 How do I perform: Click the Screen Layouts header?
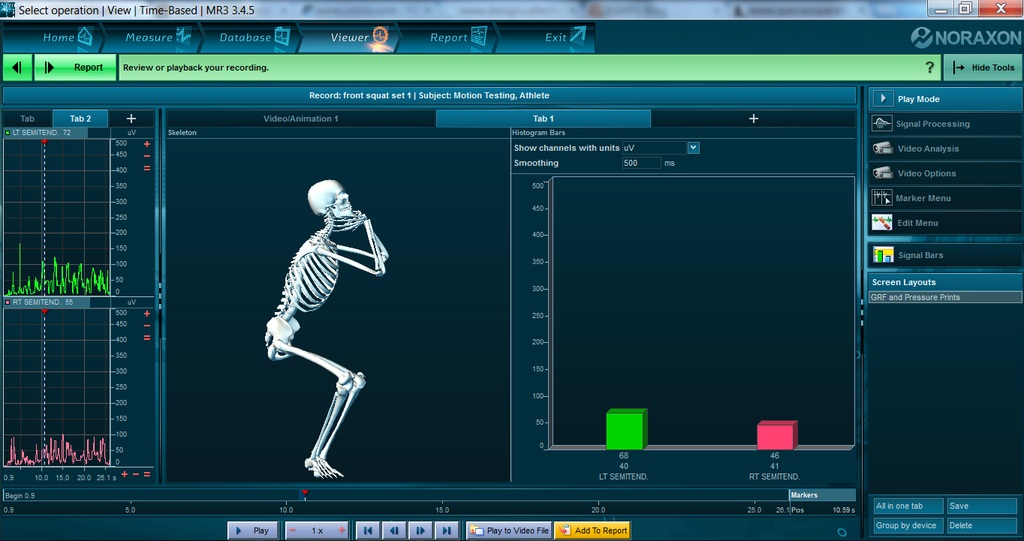coord(945,282)
